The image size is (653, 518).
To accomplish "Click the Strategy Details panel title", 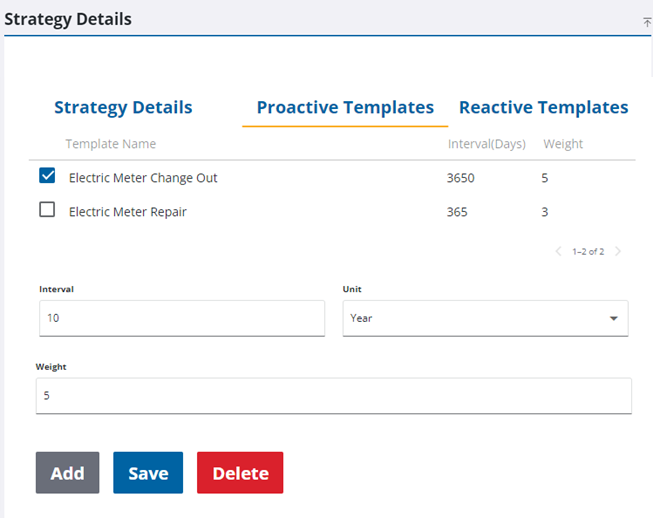I will pos(67,19).
